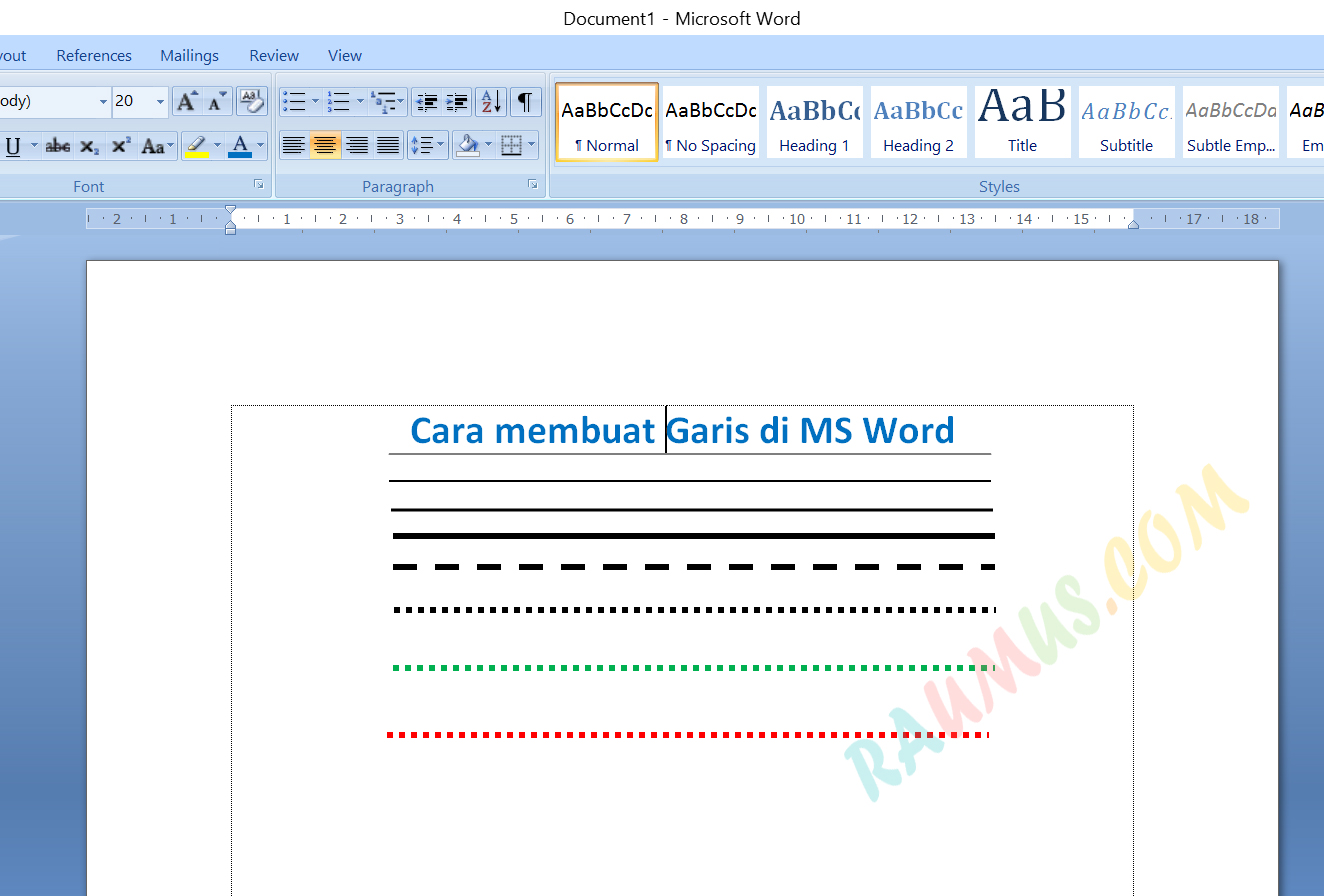Apply strikethrough formatting

(x=58, y=146)
